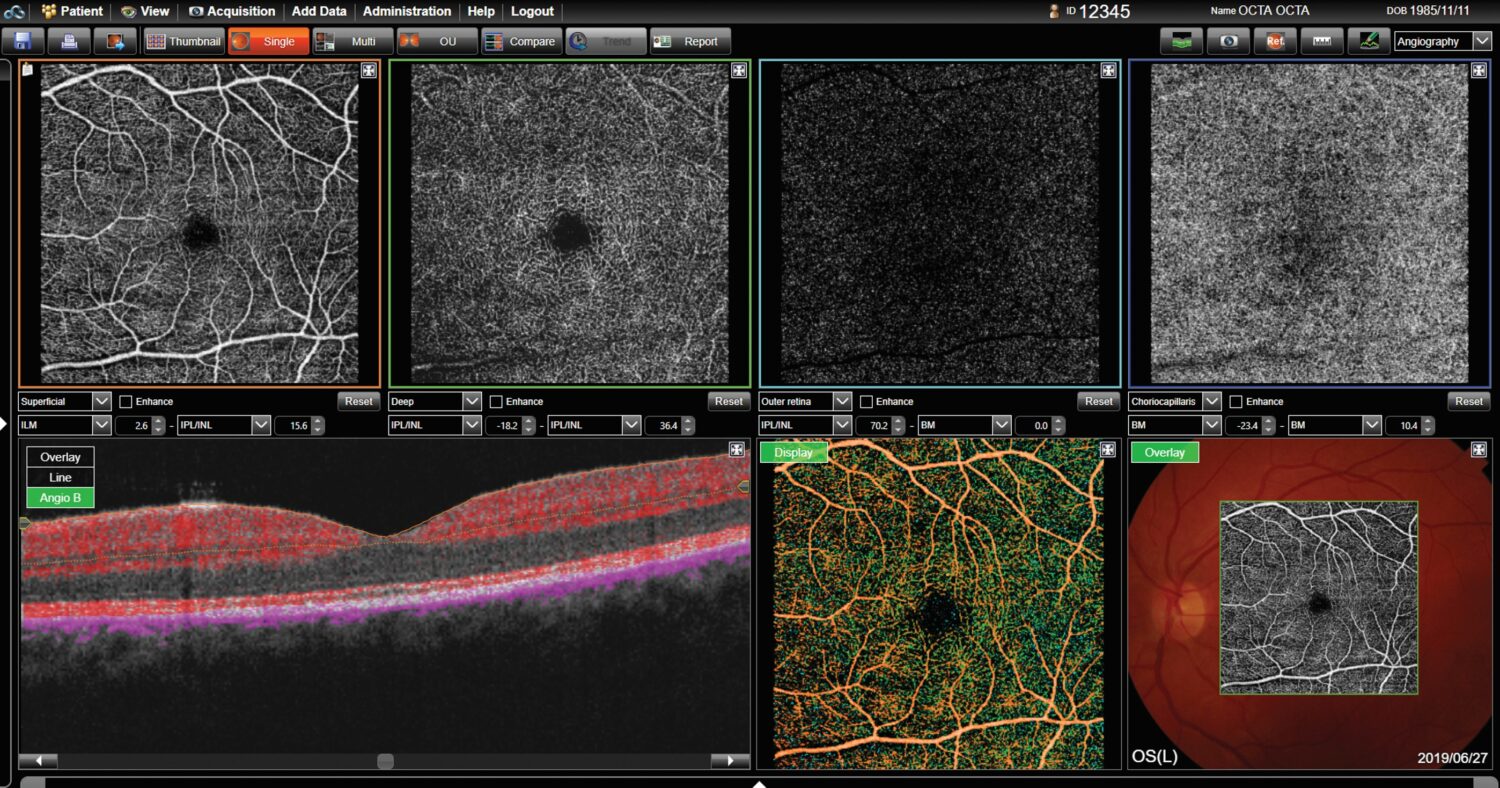1500x788 pixels.
Task: Enable the Enhance checkbox for Superficial layer
Action: (x=126, y=402)
